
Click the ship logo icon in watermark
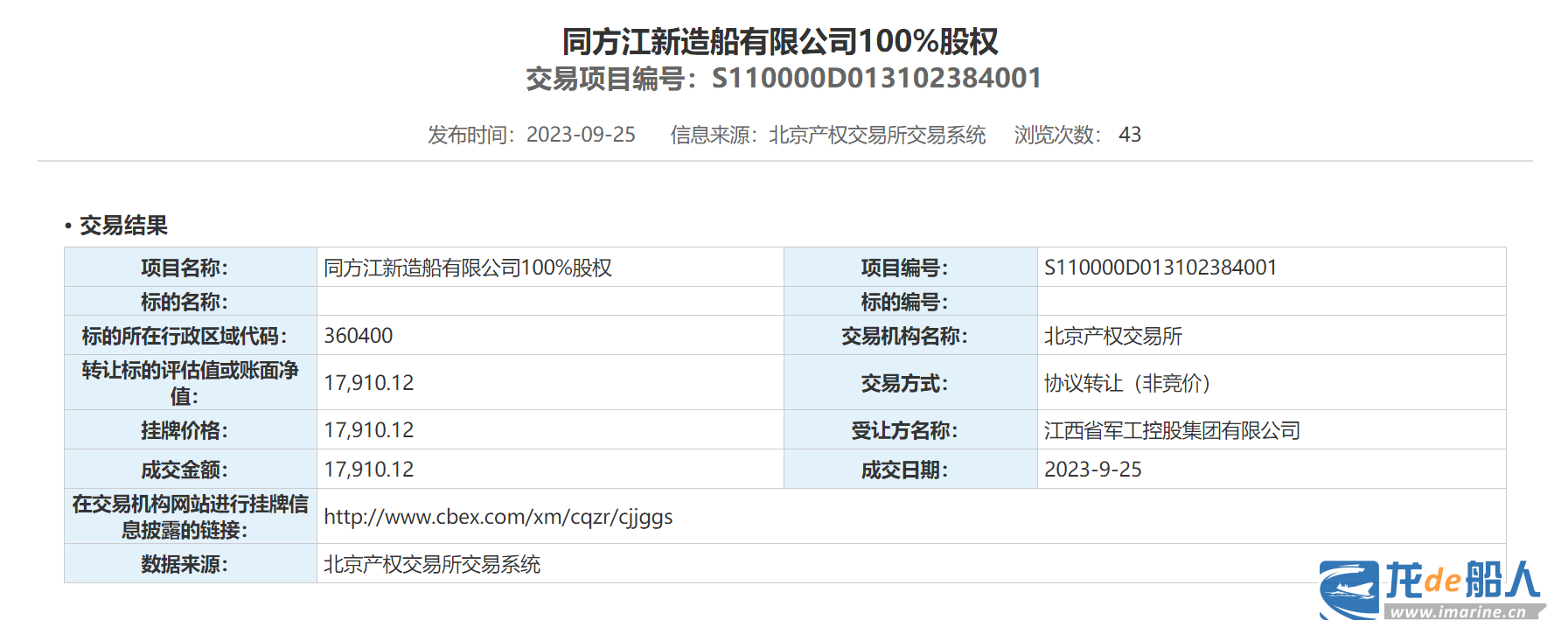point(1348,590)
